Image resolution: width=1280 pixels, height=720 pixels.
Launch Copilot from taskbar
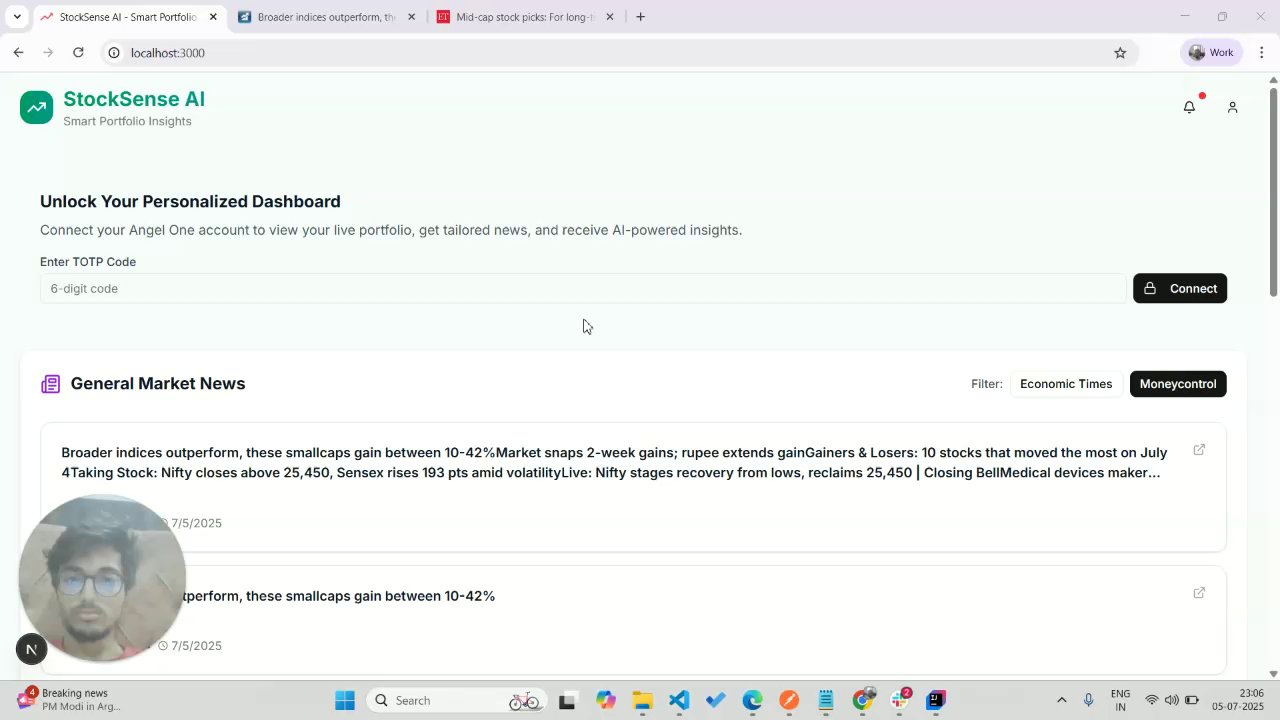click(x=606, y=700)
